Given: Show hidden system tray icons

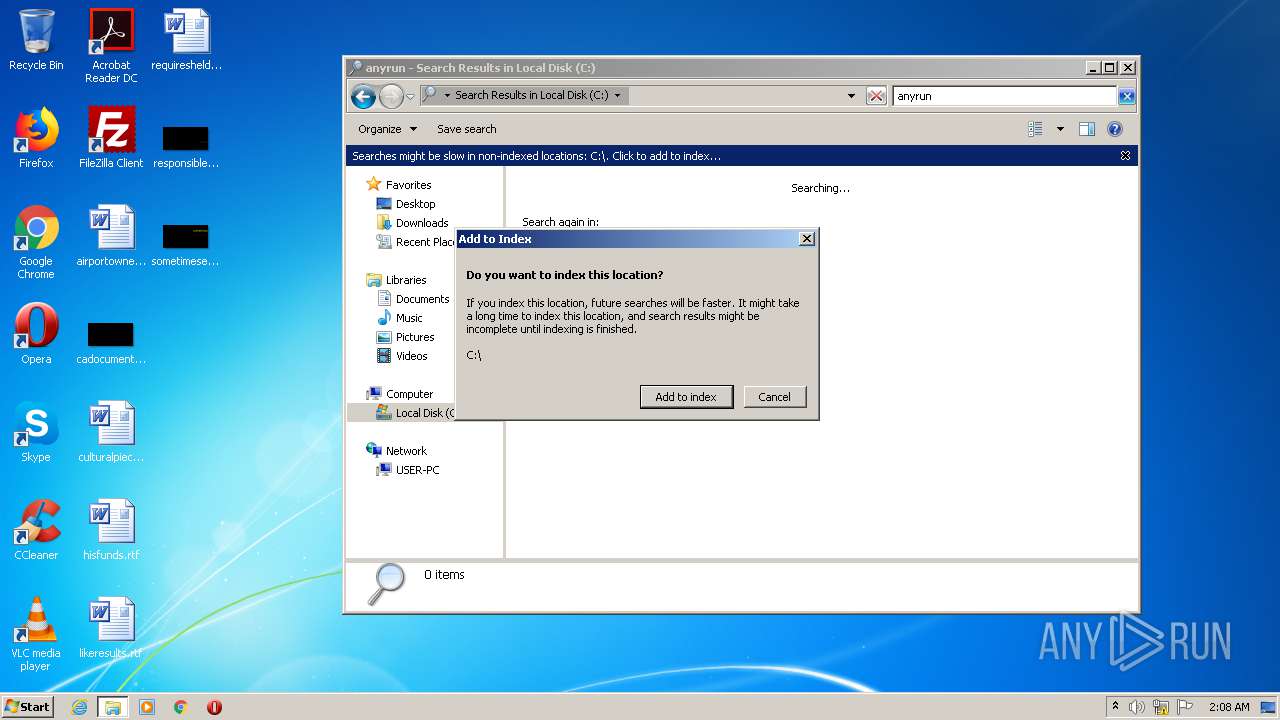Looking at the screenshot, I should pyautogui.click(x=1115, y=707).
